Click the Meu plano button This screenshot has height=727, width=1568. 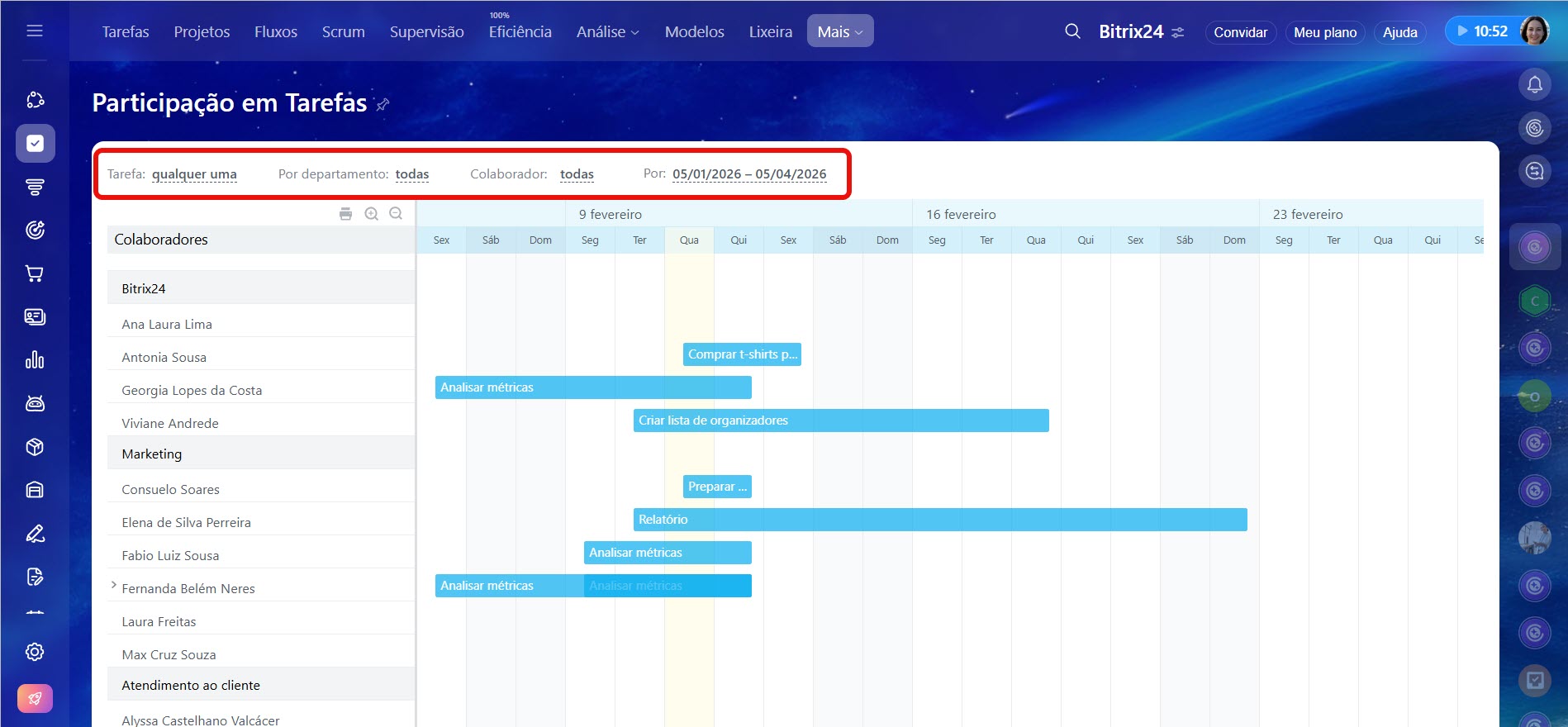(x=1324, y=32)
